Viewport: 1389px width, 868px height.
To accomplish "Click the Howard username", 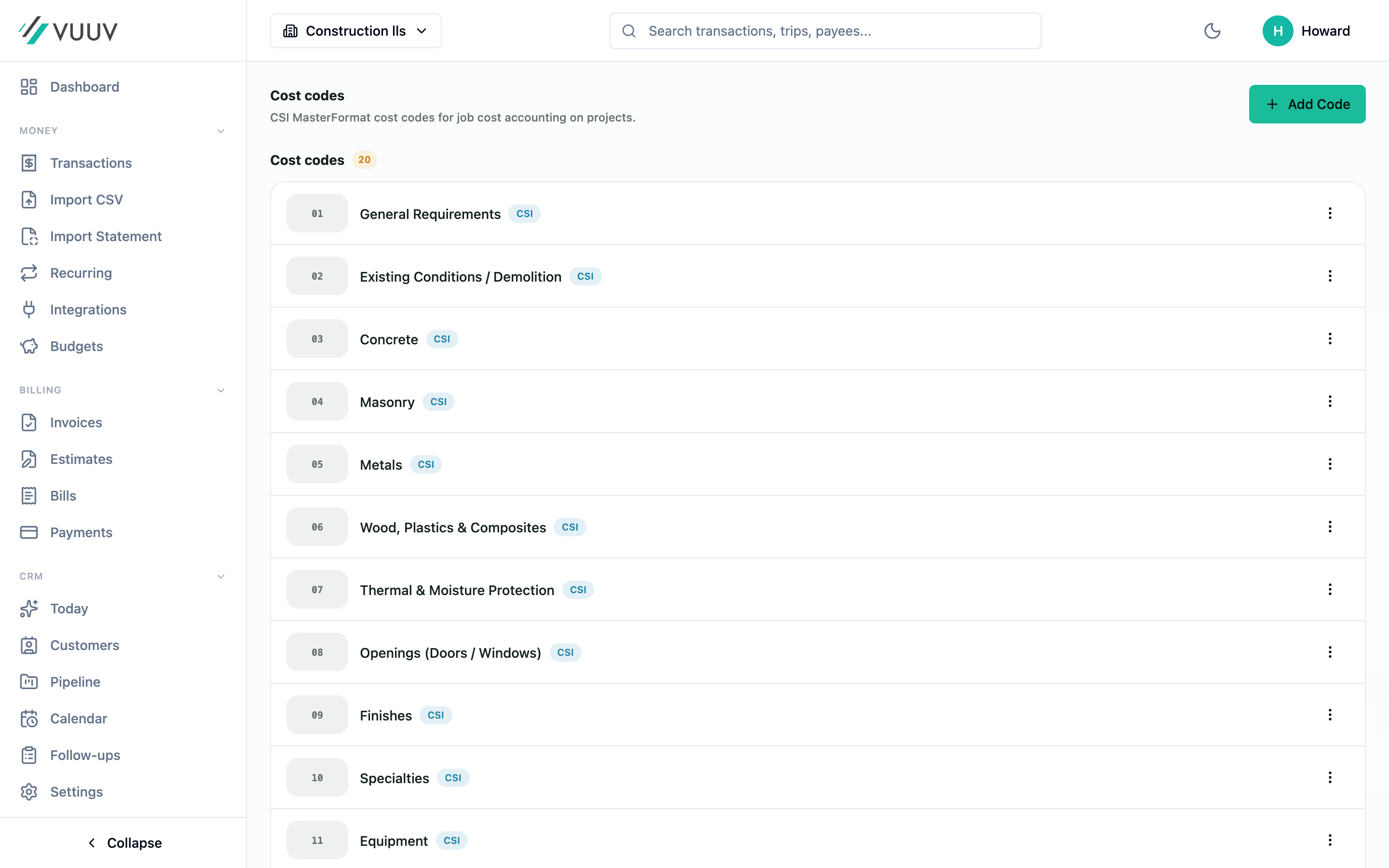I will tap(1325, 31).
